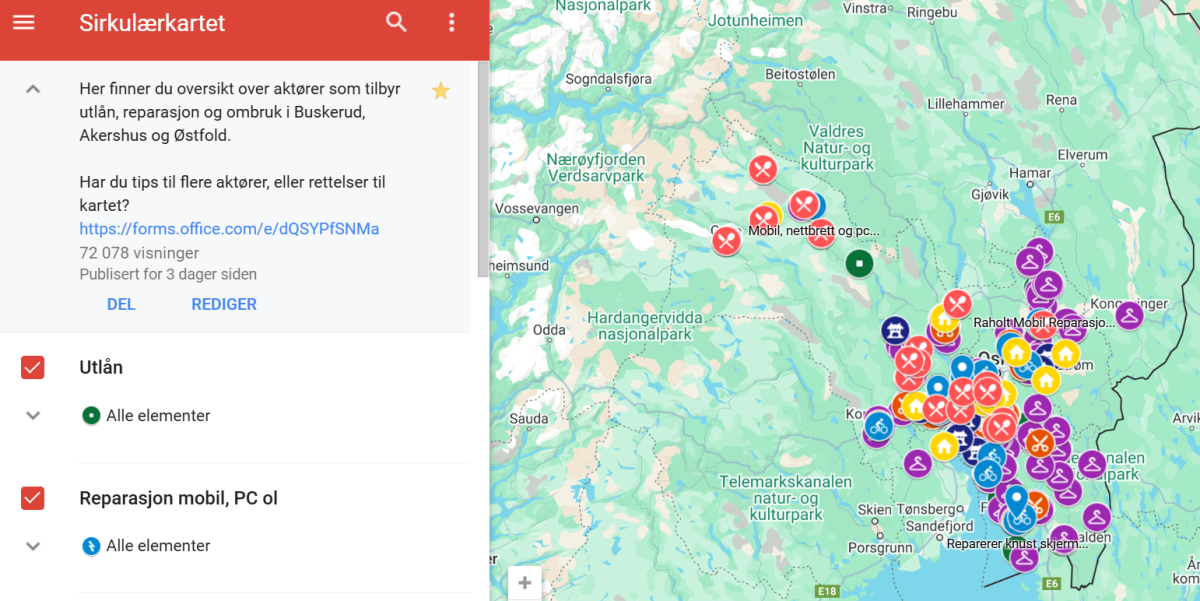Click the Raholt Mobil Reparasjon map label
Image resolution: width=1200 pixels, height=601 pixels.
point(1043,324)
